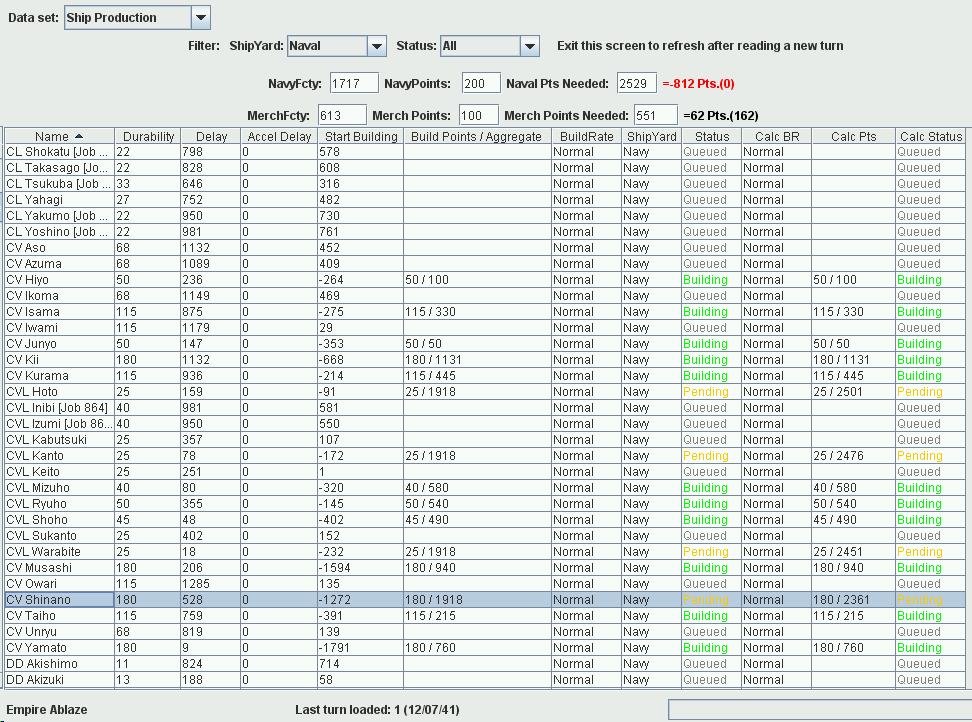The height and width of the screenshot is (722, 972).
Task: Select the CVL Mizuho row name
Action: 60,488
